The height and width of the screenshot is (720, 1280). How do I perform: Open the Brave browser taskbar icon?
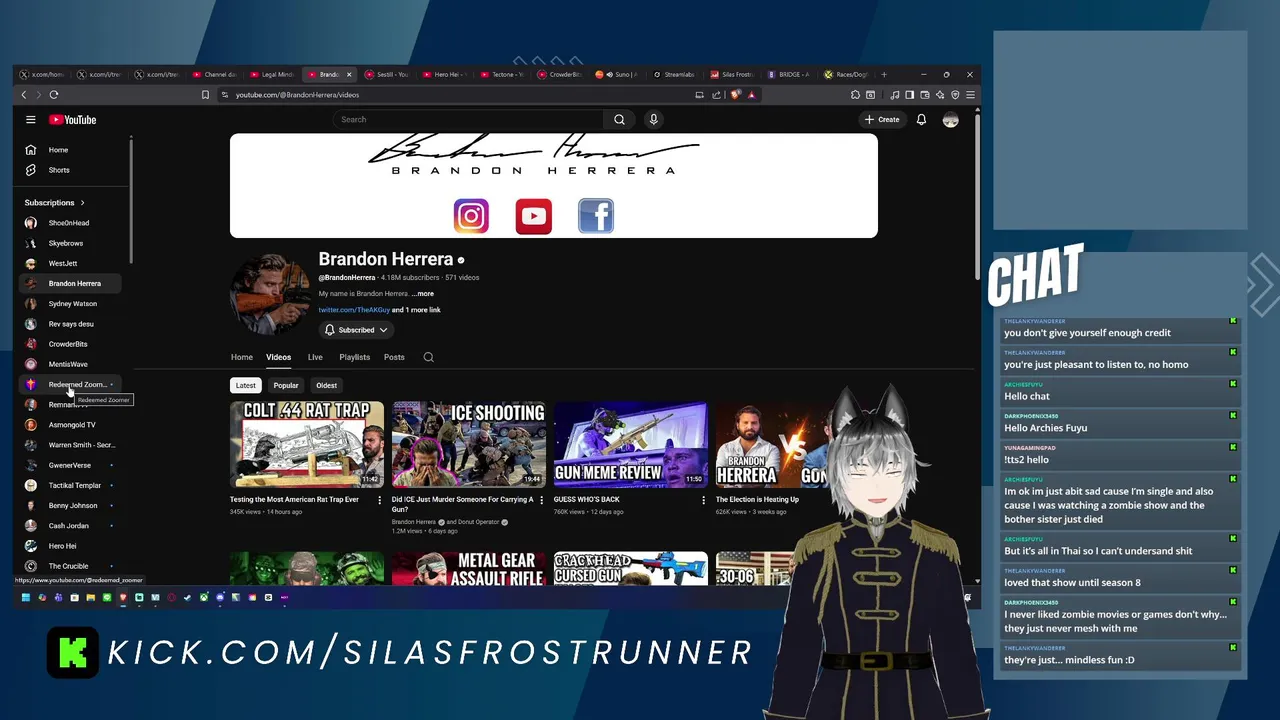click(x=123, y=598)
